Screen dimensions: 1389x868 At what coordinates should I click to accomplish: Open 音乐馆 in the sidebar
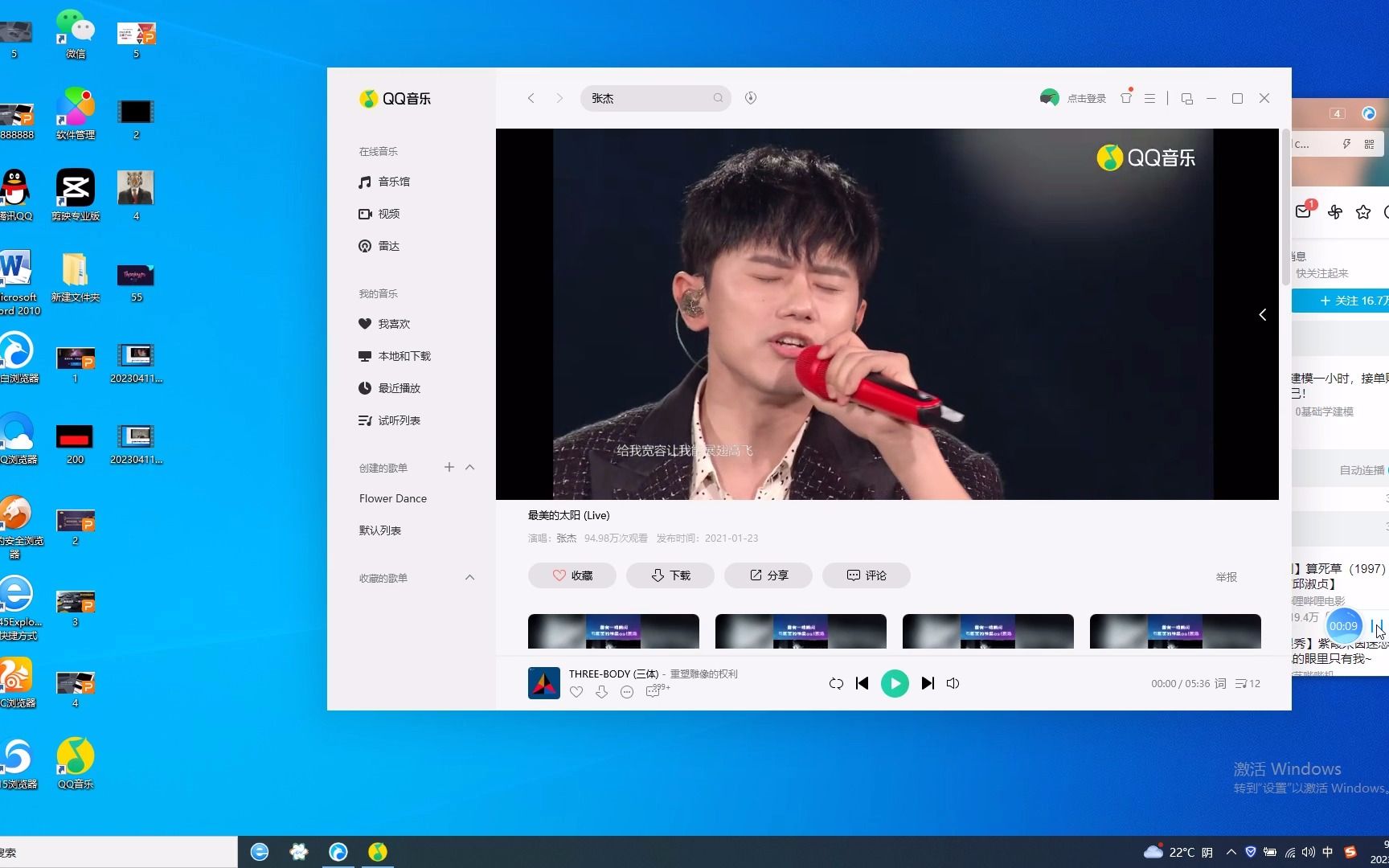point(384,182)
